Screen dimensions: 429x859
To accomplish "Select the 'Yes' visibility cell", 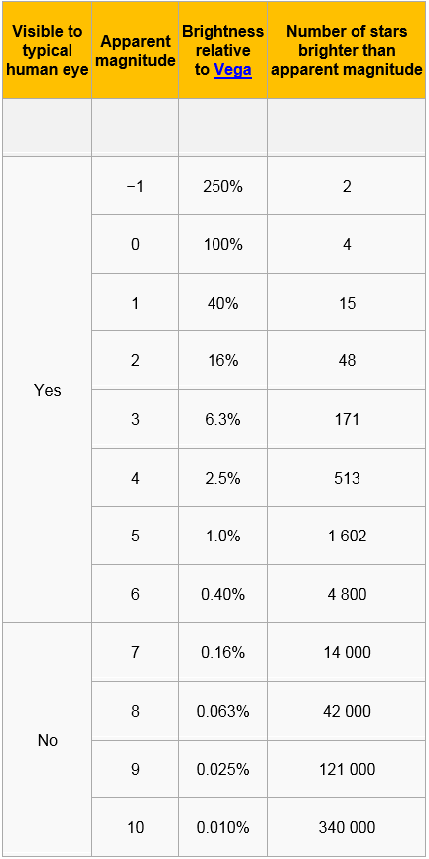I will (x=47, y=390).
